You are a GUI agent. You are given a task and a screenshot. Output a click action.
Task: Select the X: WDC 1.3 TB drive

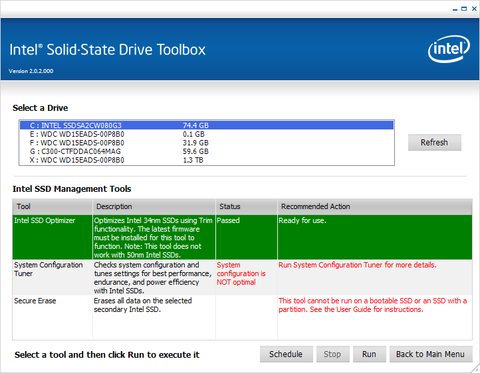coord(206,160)
